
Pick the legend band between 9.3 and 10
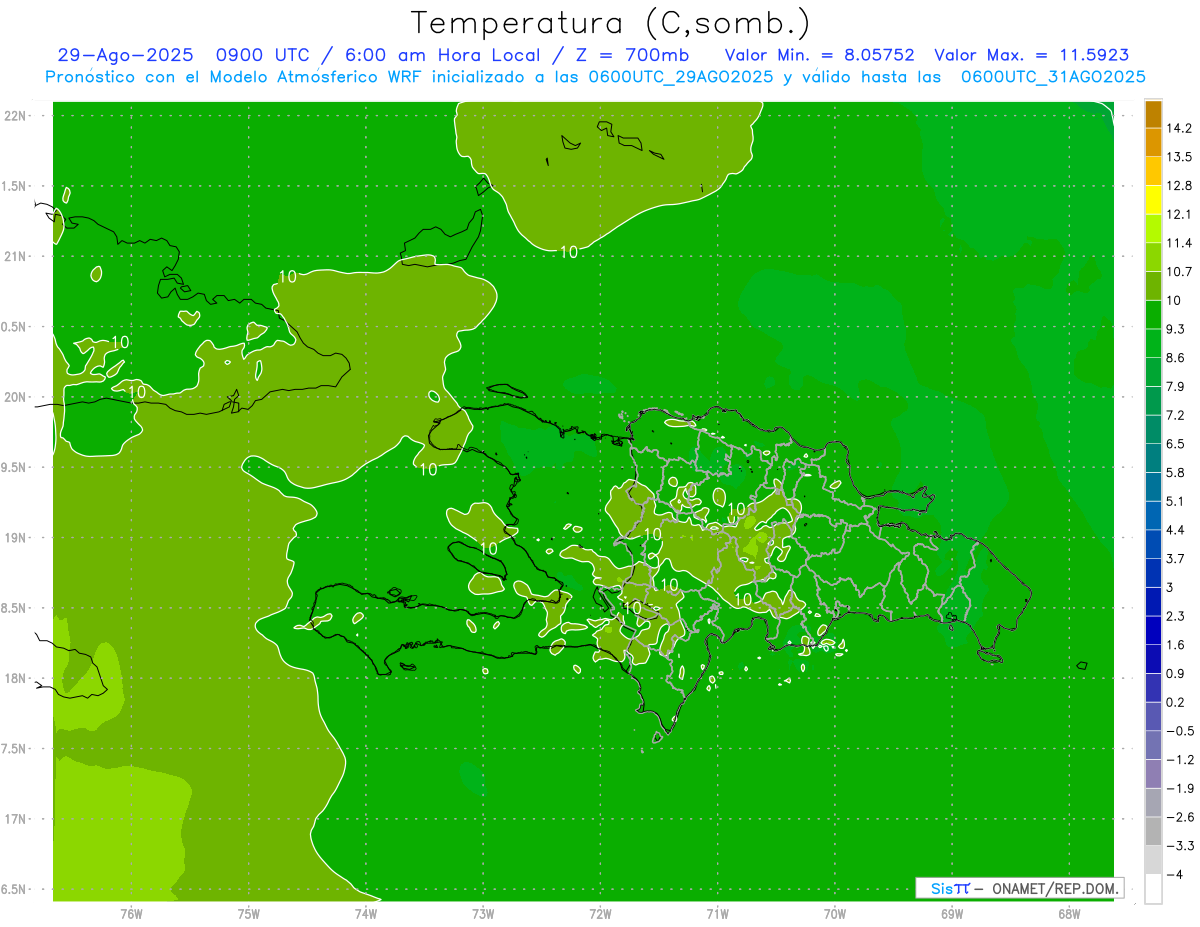(1153, 315)
